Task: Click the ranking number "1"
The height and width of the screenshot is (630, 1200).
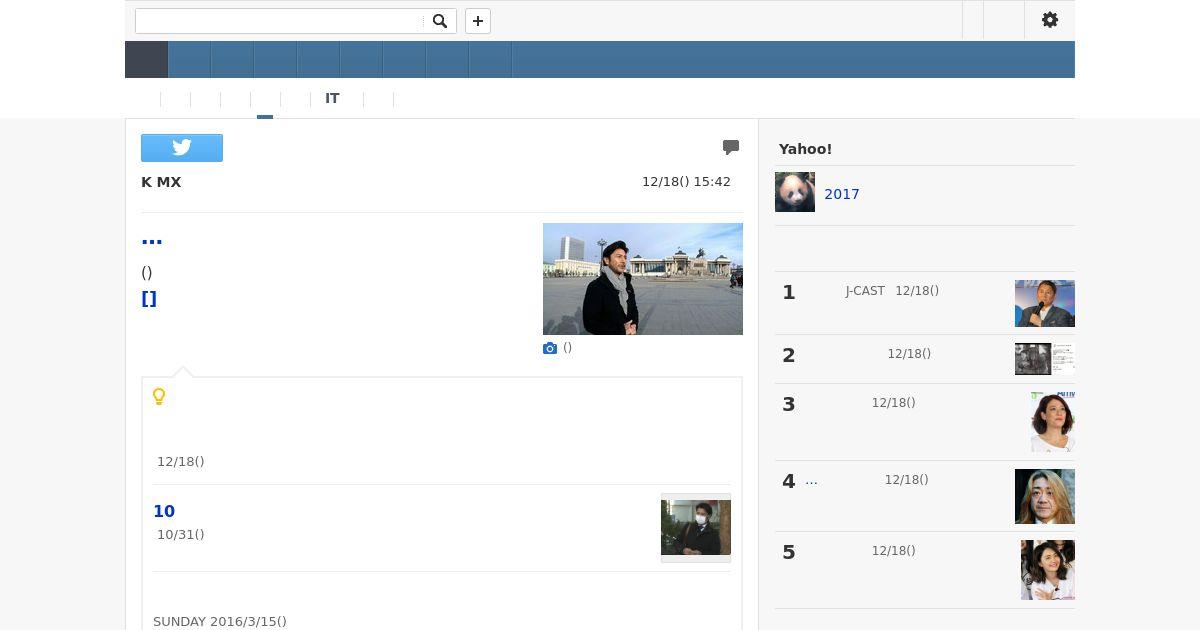Action: [789, 292]
